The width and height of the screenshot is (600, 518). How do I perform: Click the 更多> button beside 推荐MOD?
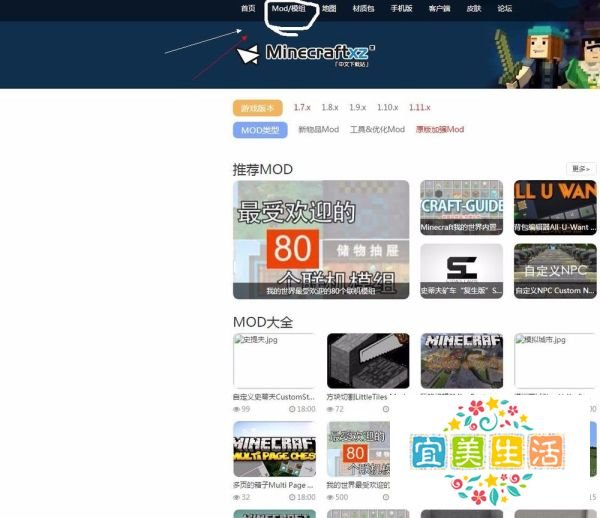click(581, 169)
